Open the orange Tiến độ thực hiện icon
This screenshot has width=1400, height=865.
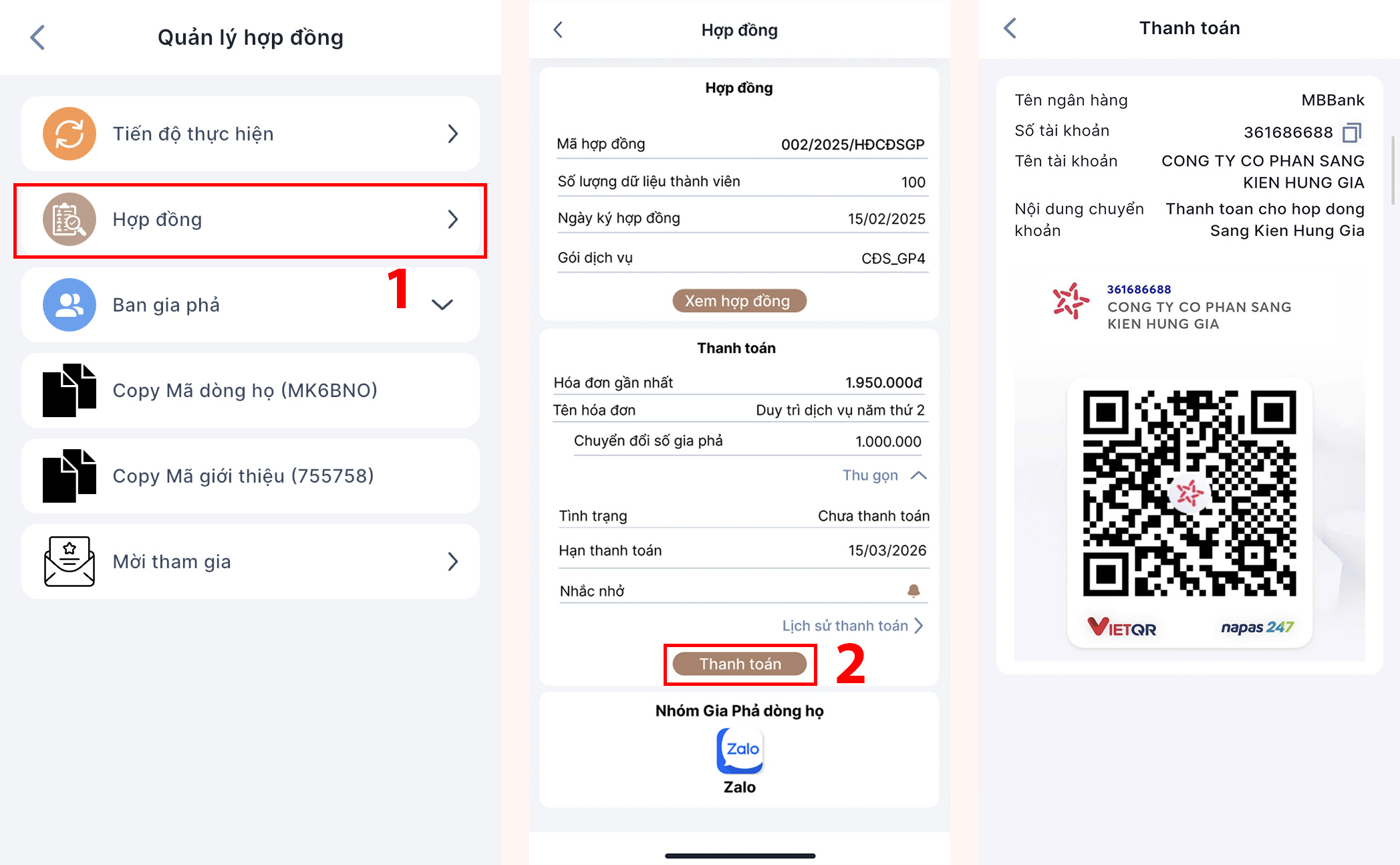(69, 134)
